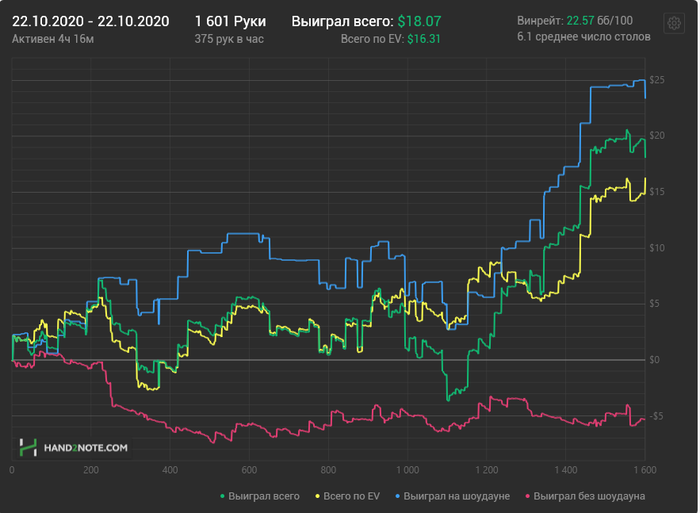Click the '1 601 Руки' hands count
This screenshot has width=700, height=513.
click(230, 21)
